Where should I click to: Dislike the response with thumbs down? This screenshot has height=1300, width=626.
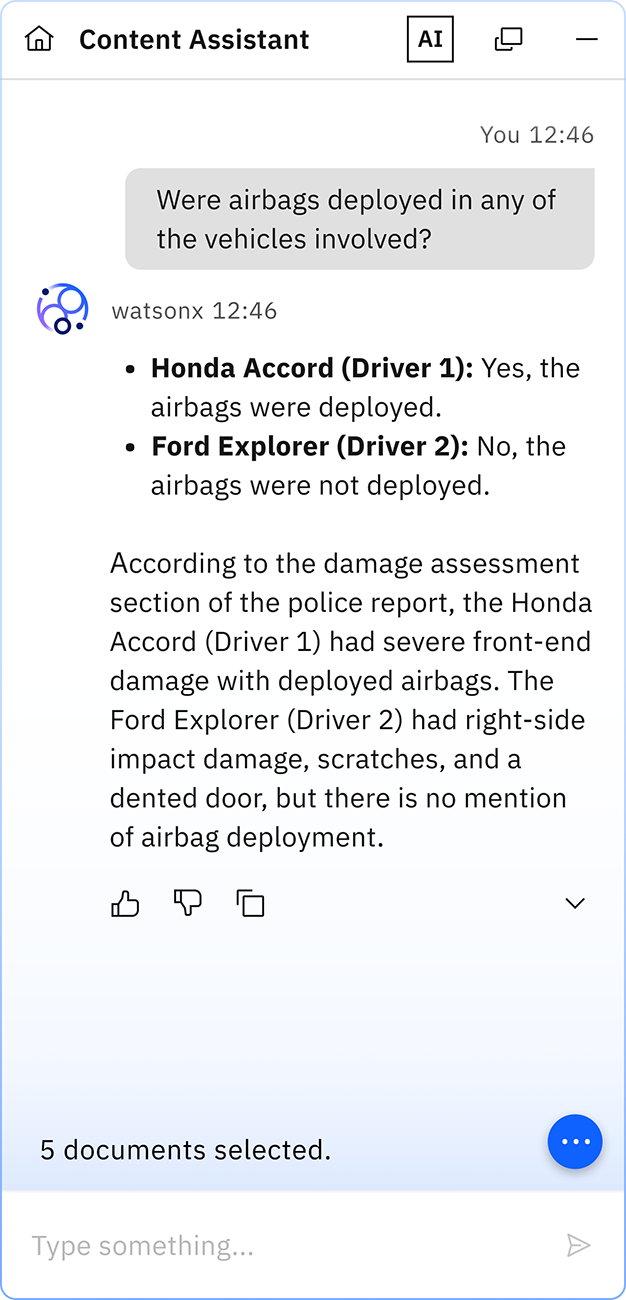pos(188,904)
